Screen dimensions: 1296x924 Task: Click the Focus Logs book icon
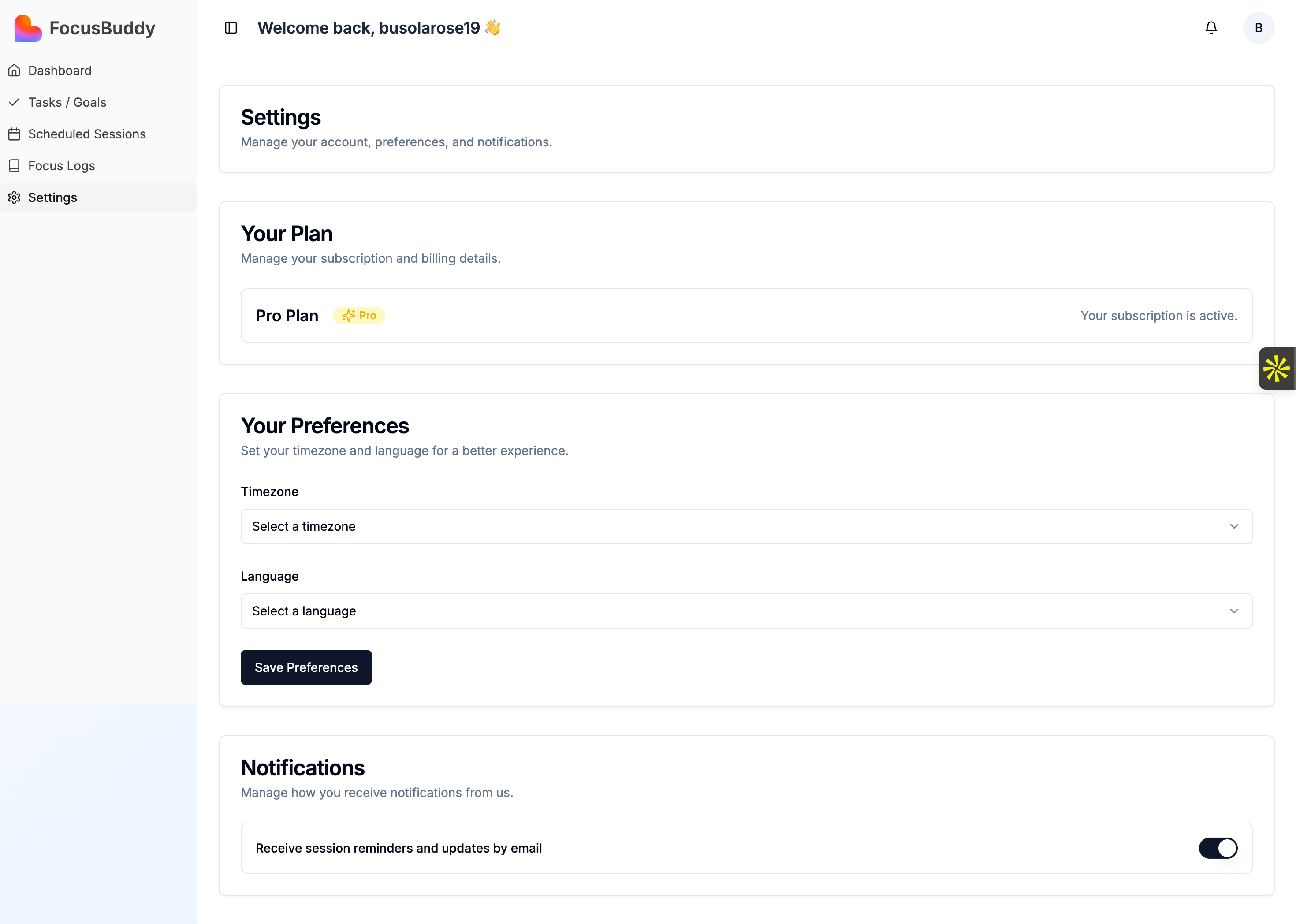(x=14, y=166)
